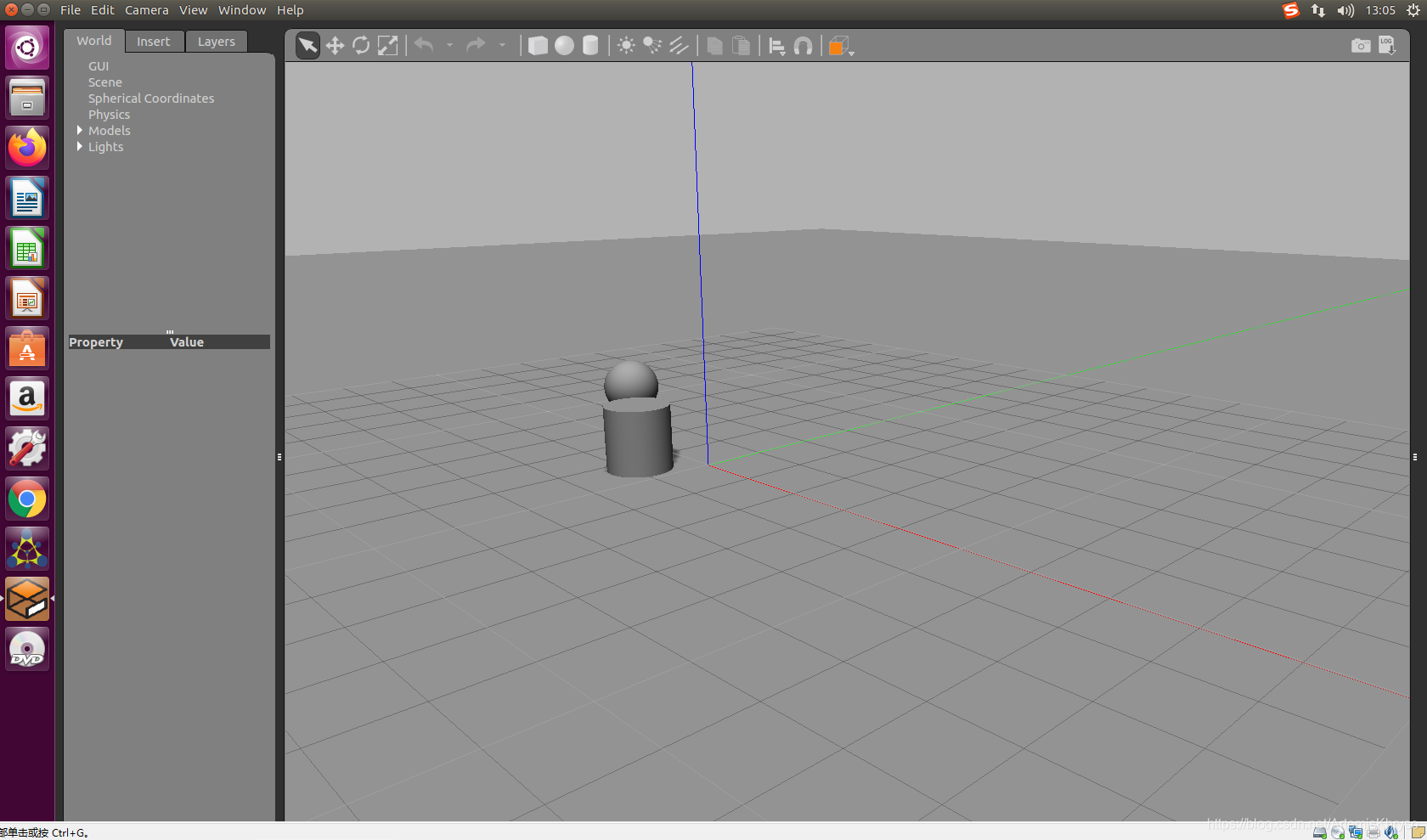
Task: Click the redo arrow icon
Action: point(477,45)
